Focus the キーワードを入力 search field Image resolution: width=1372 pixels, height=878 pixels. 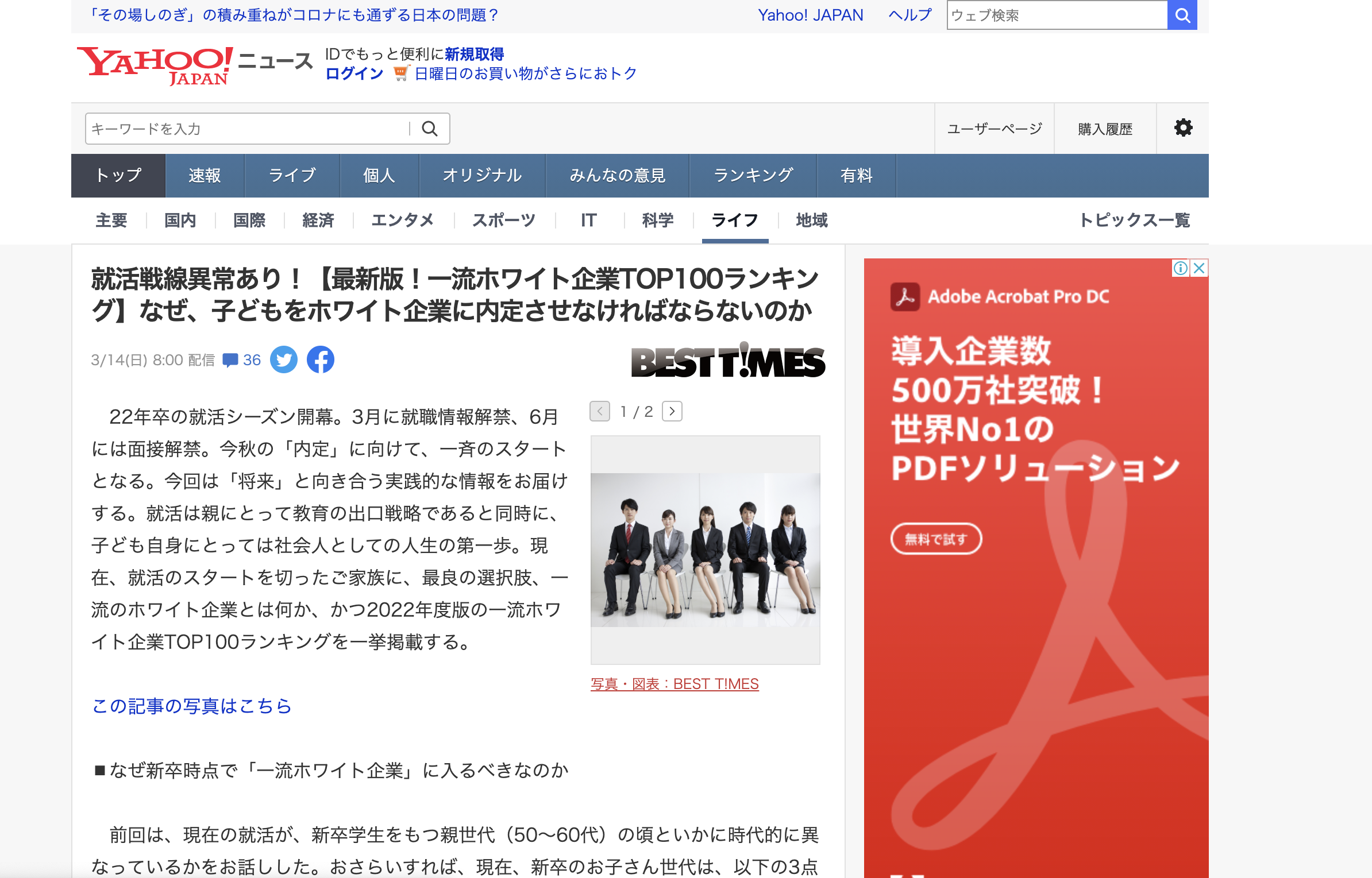coord(247,129)
